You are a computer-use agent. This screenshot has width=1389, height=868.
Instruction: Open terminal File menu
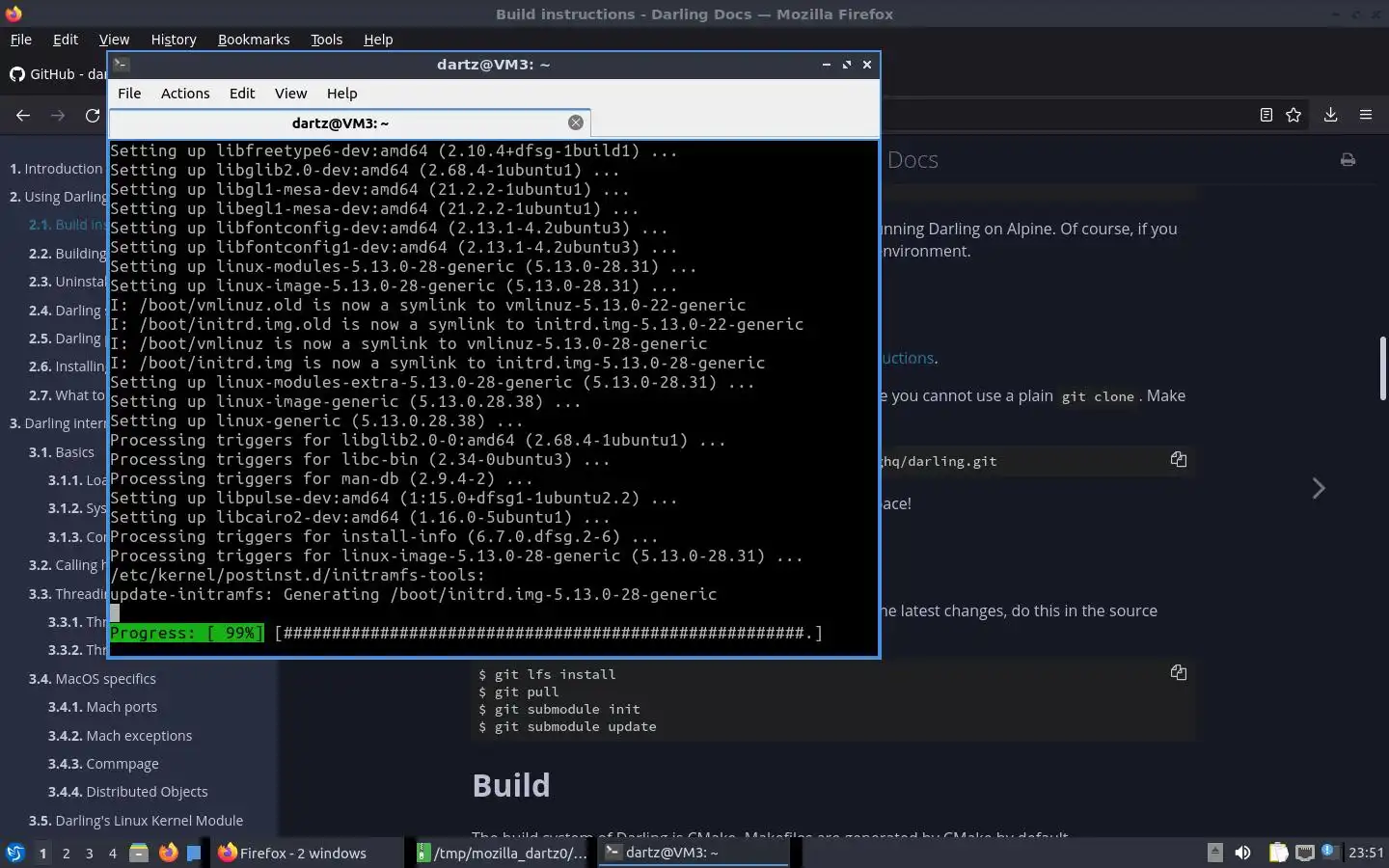coord(129,94)
